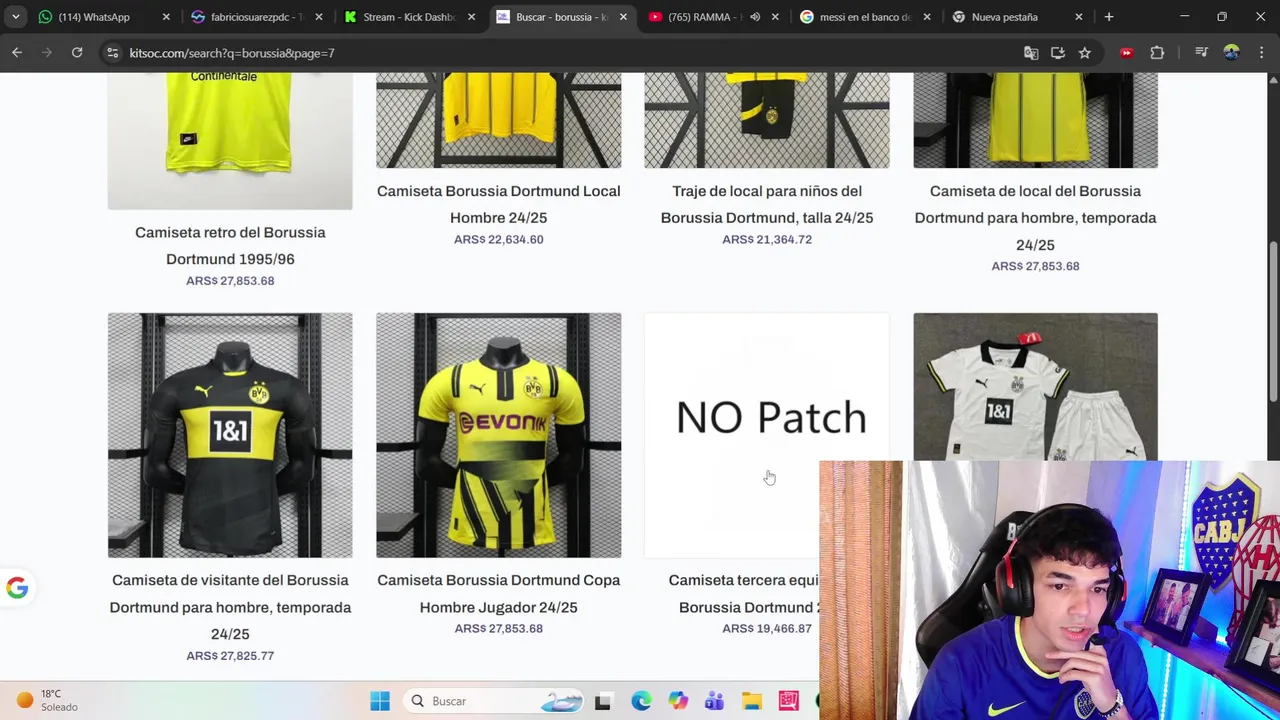Switch to the fabriciosuarezpdc tab
Screen dimensions: 1280x720
(257, 17)
